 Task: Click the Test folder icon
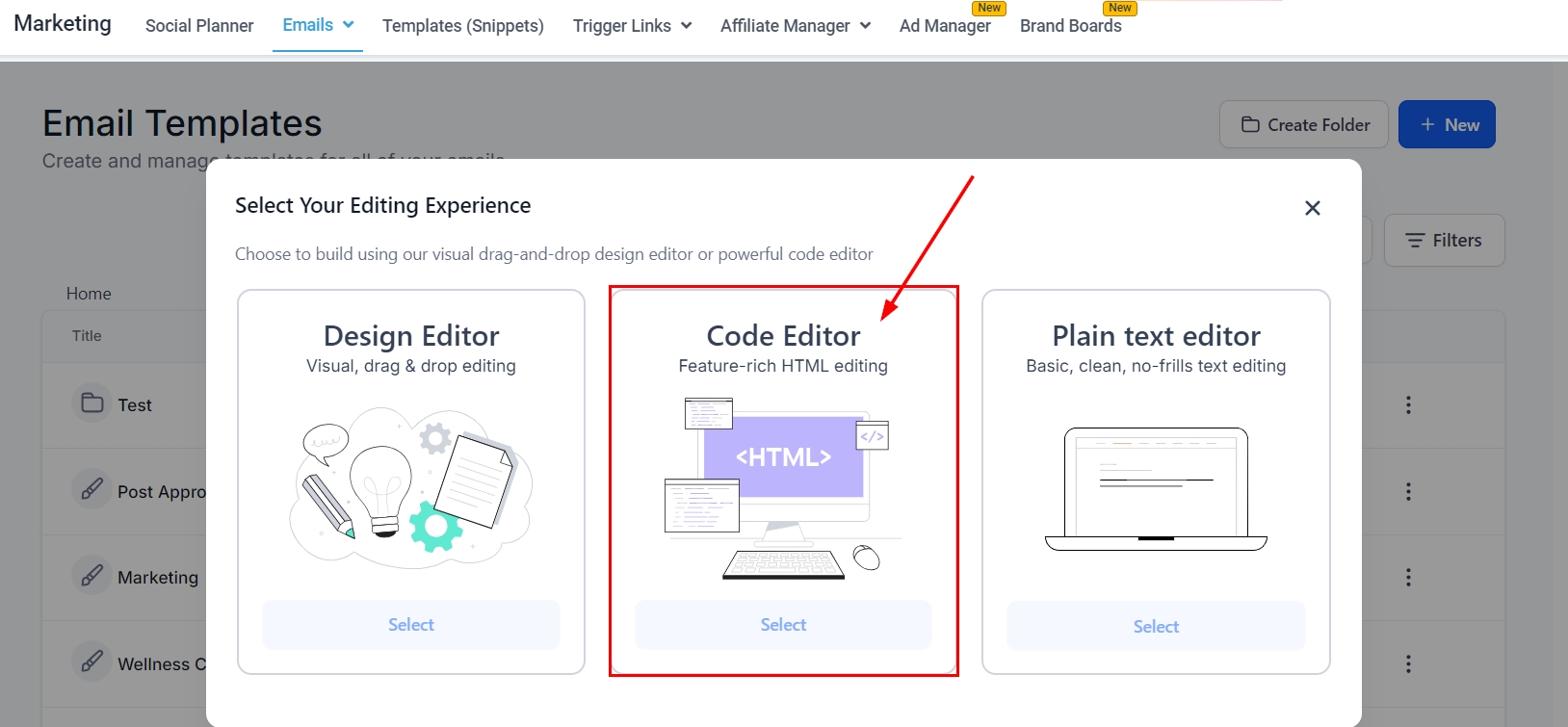click(x=92, y=402)
